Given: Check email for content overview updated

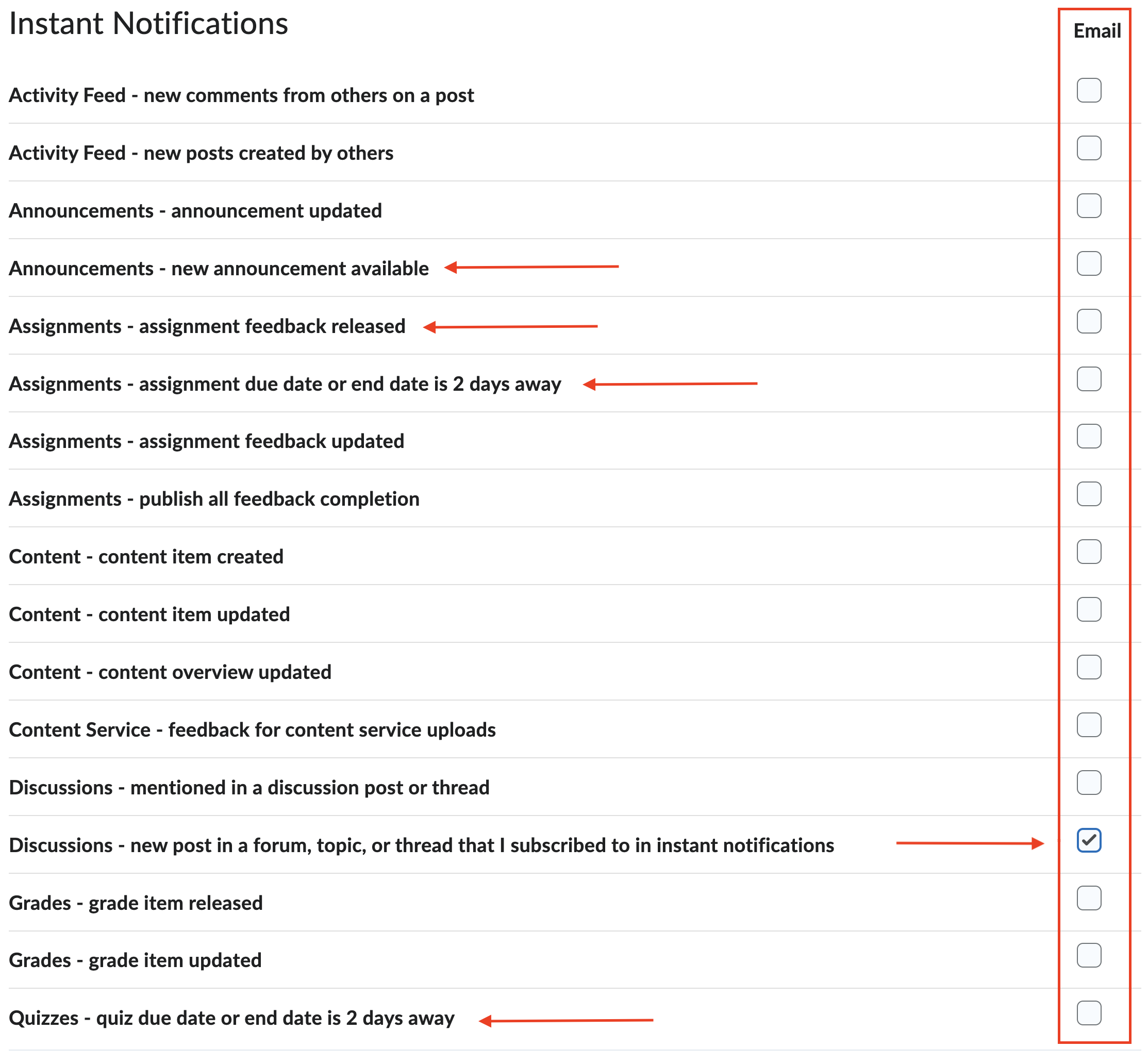Looking at the screenshot, I should click(x=1088, y=667).
